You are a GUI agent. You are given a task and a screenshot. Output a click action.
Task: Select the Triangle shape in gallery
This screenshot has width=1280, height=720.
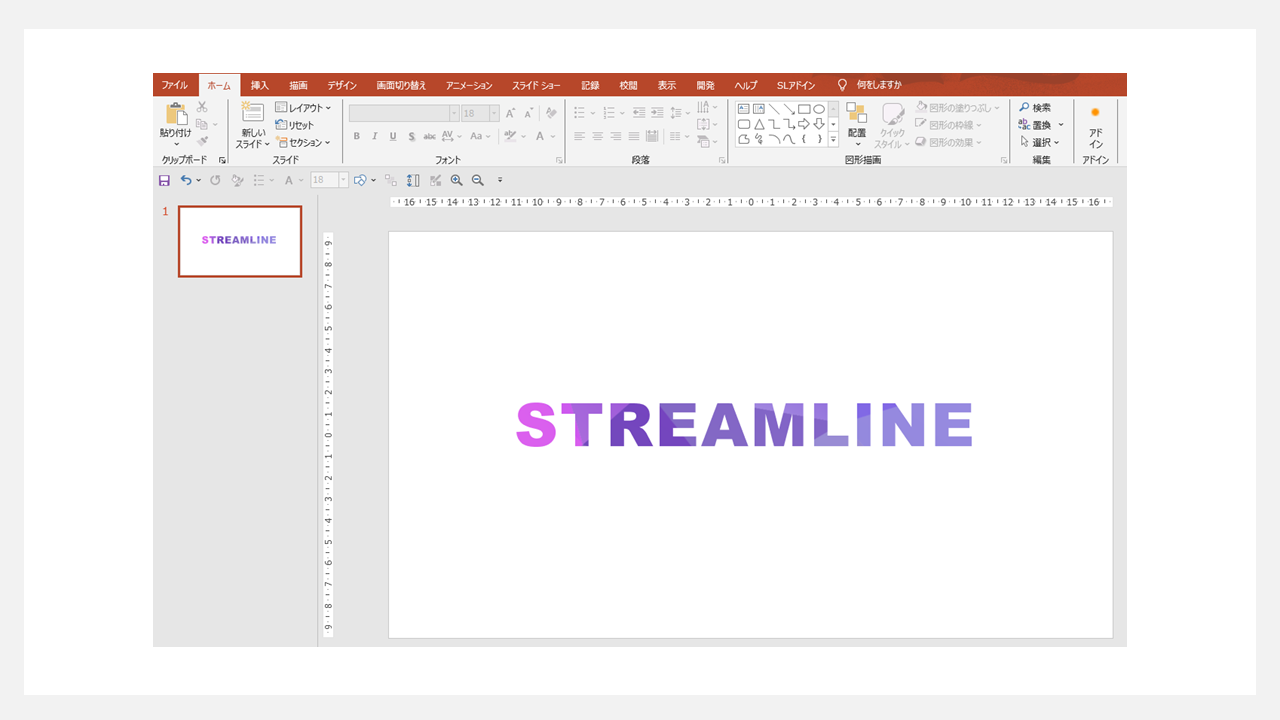(x=759, y=124)
